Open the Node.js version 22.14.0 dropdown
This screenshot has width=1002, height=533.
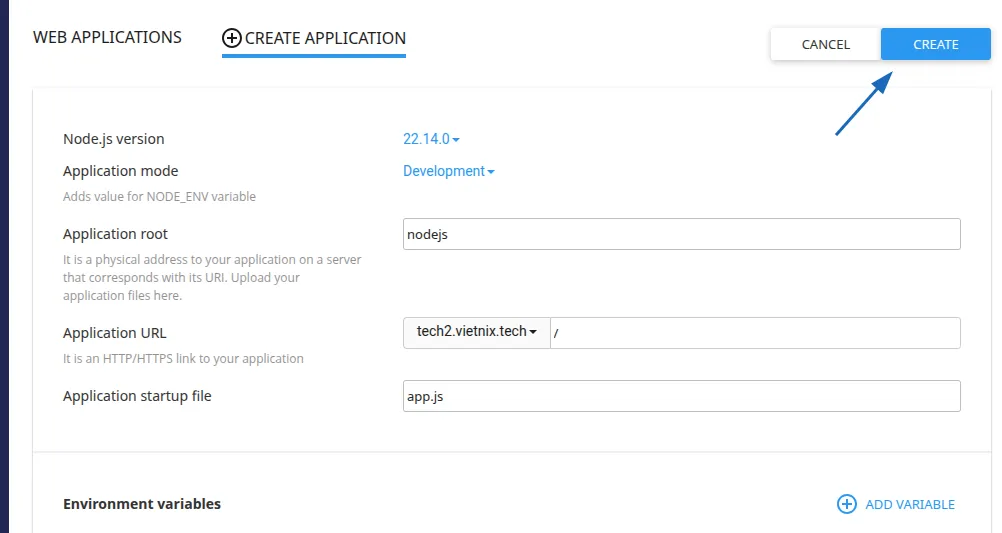coord(431,140)
